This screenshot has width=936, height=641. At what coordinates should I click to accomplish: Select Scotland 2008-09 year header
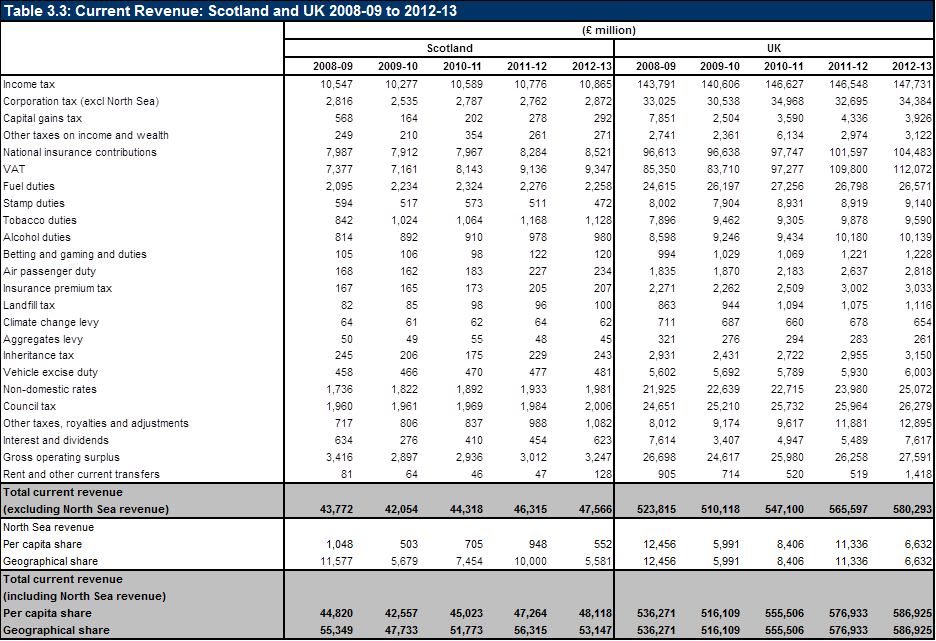pyautogui.click(x=332, y=66)
